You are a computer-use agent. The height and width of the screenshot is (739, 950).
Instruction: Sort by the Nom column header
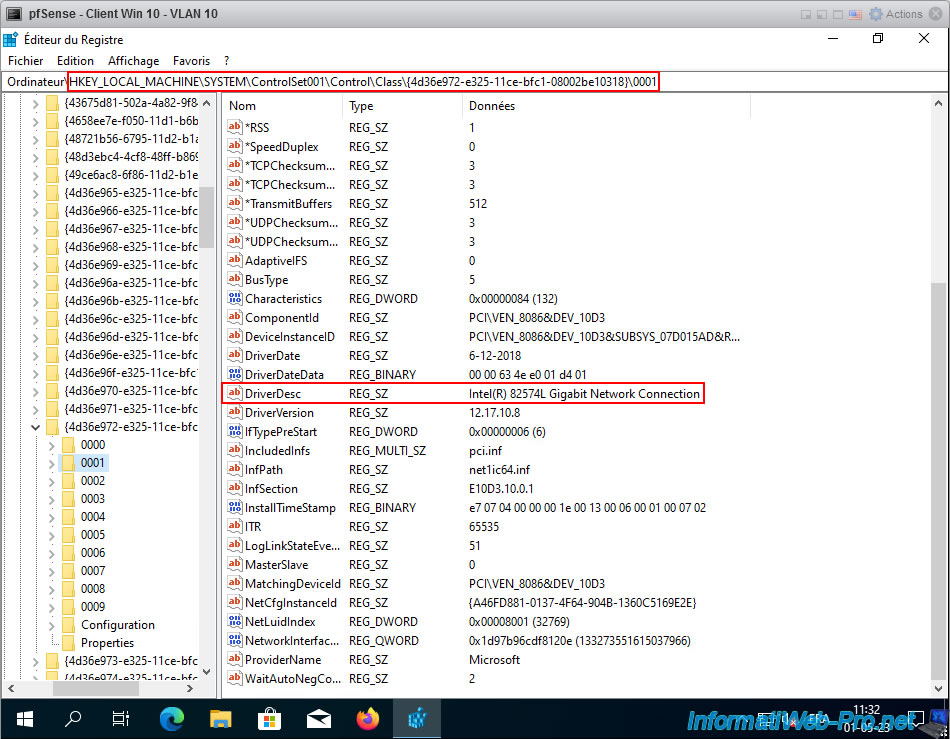[283, 105]
